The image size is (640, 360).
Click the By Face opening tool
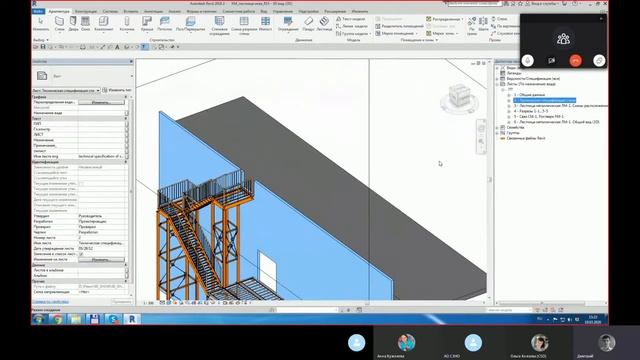472,25
